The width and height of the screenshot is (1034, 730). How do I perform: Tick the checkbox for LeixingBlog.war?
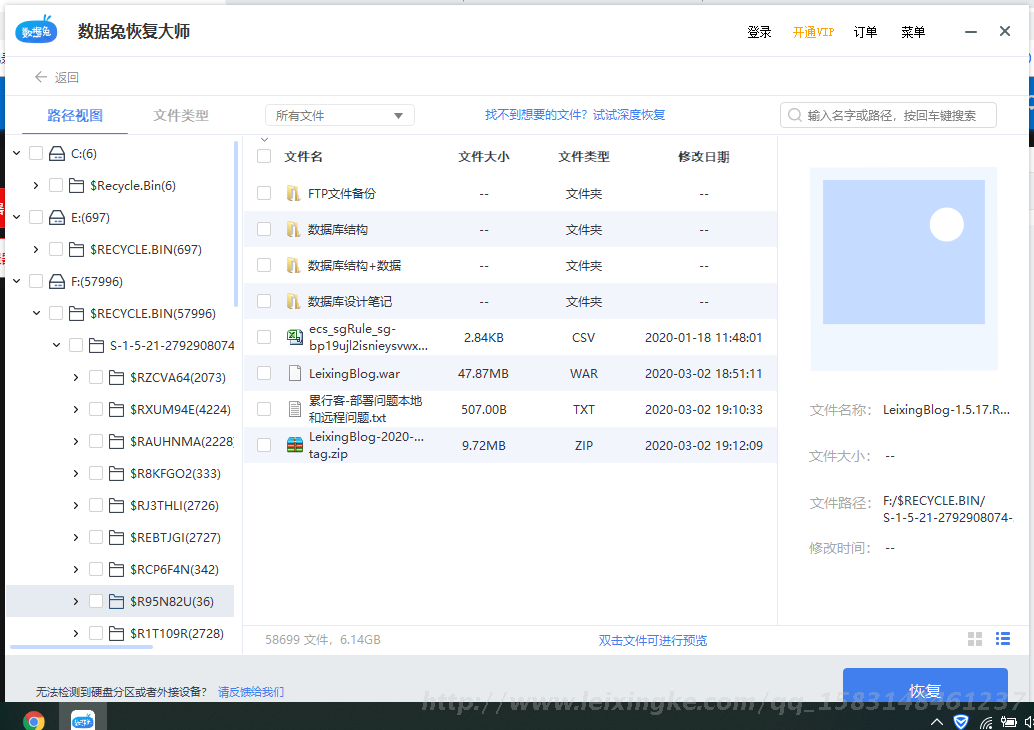click(264, 373)
